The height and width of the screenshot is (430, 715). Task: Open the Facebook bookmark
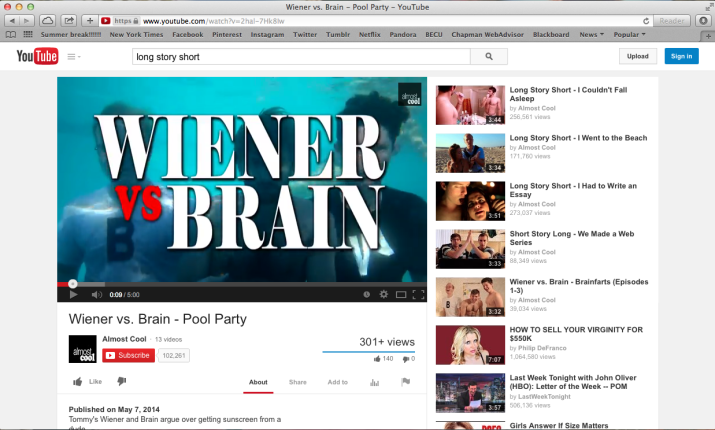pyautogui.click(x=187, y=35)
